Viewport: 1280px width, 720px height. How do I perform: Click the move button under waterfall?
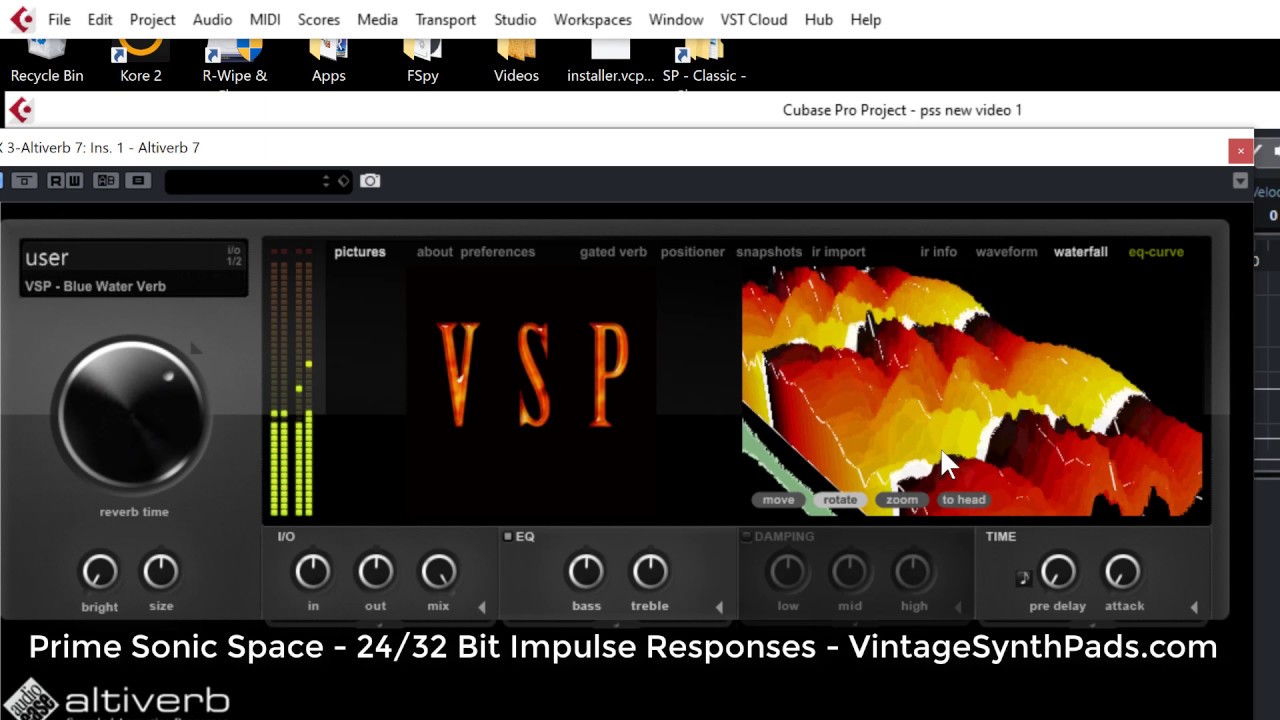pos(778,500)
